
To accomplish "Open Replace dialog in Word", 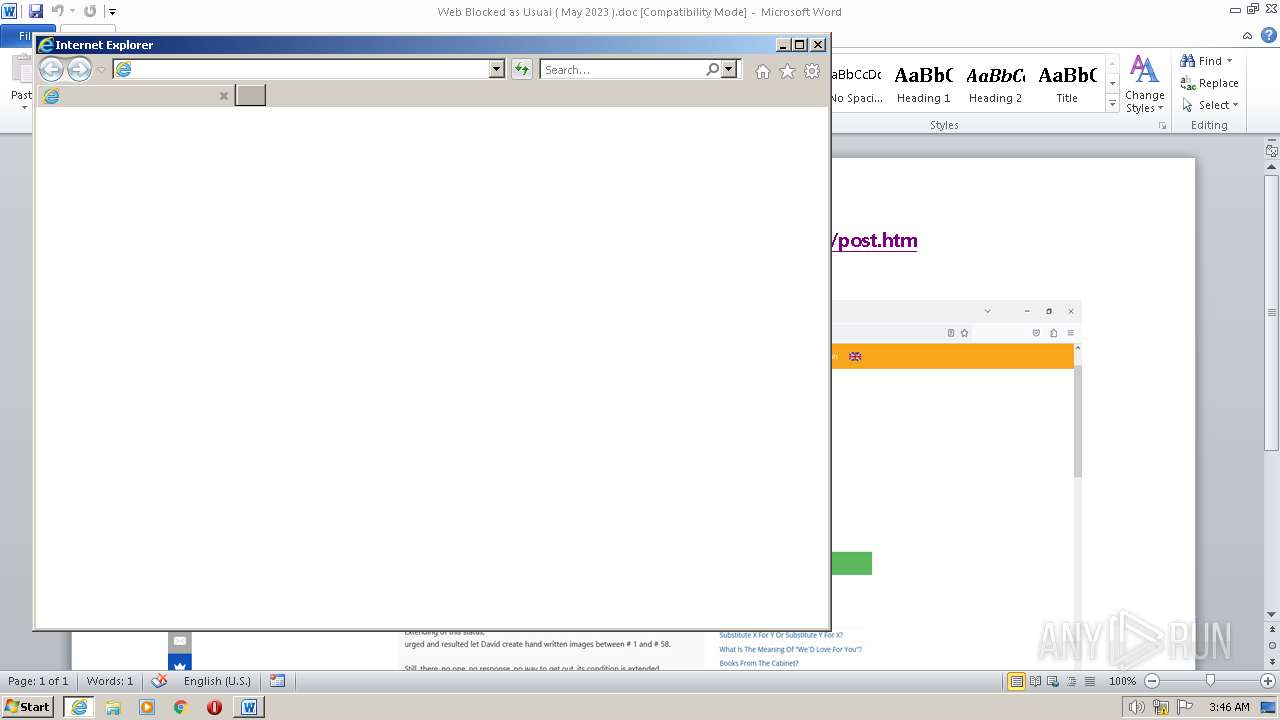I will (x=1209, y=83).
